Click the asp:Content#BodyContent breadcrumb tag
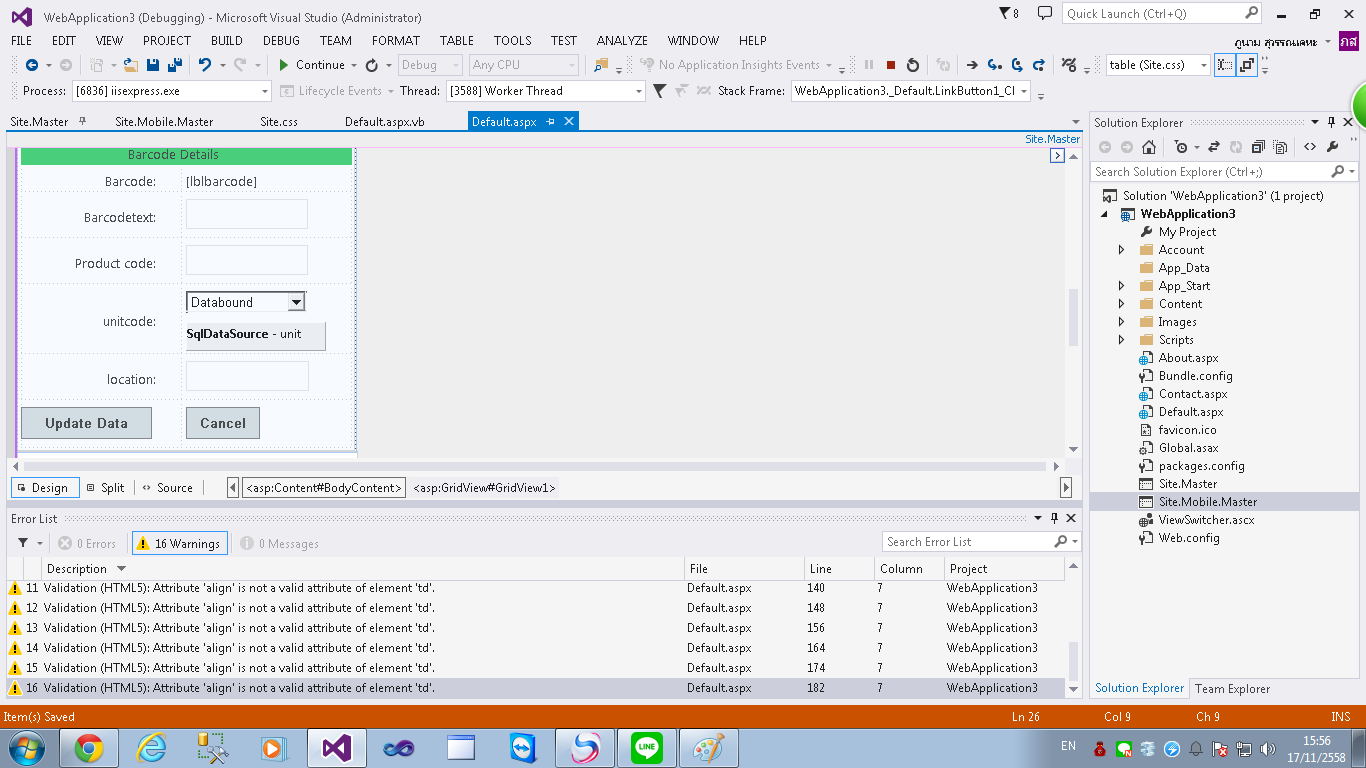The image size is (1366, 768). pyautogui.click(x=324, y=488)
